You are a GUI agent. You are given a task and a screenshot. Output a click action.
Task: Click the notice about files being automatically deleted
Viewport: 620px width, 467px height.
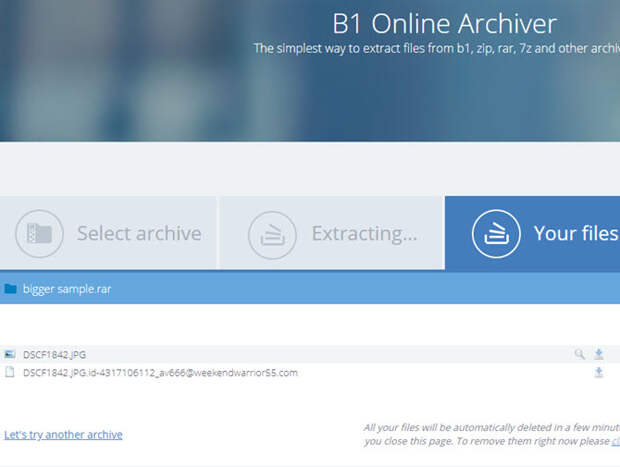491,434
